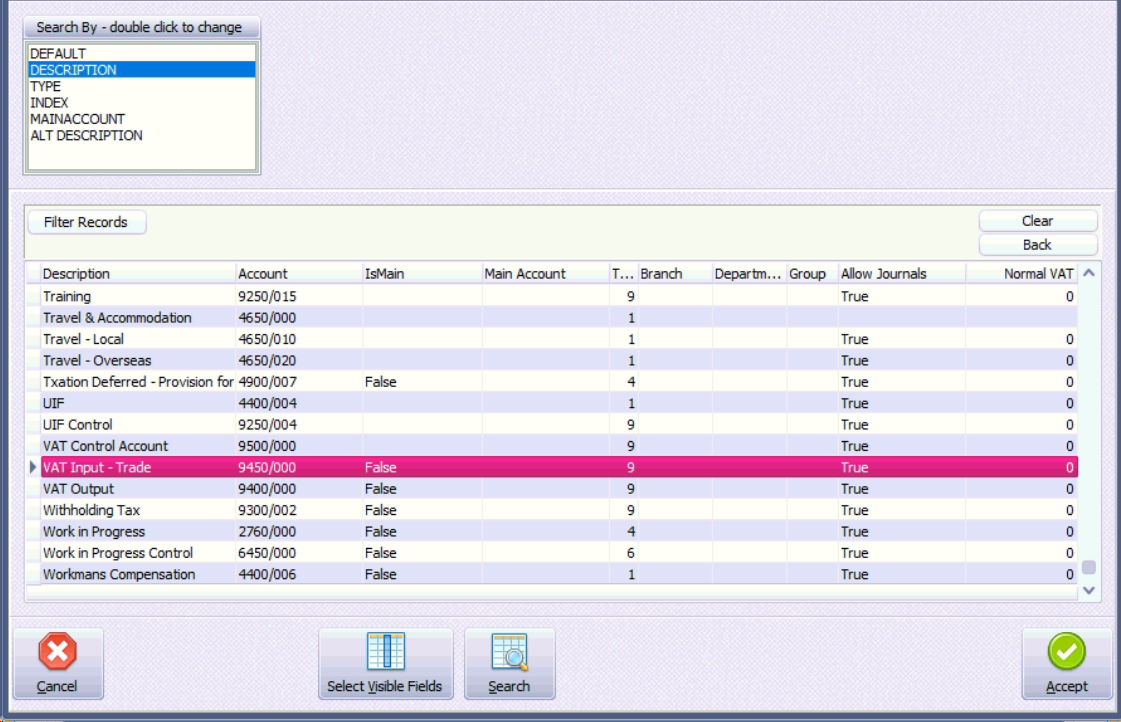
Task: Select the VAT Output row
Action: pyautogui.click(x=79, y=489)
